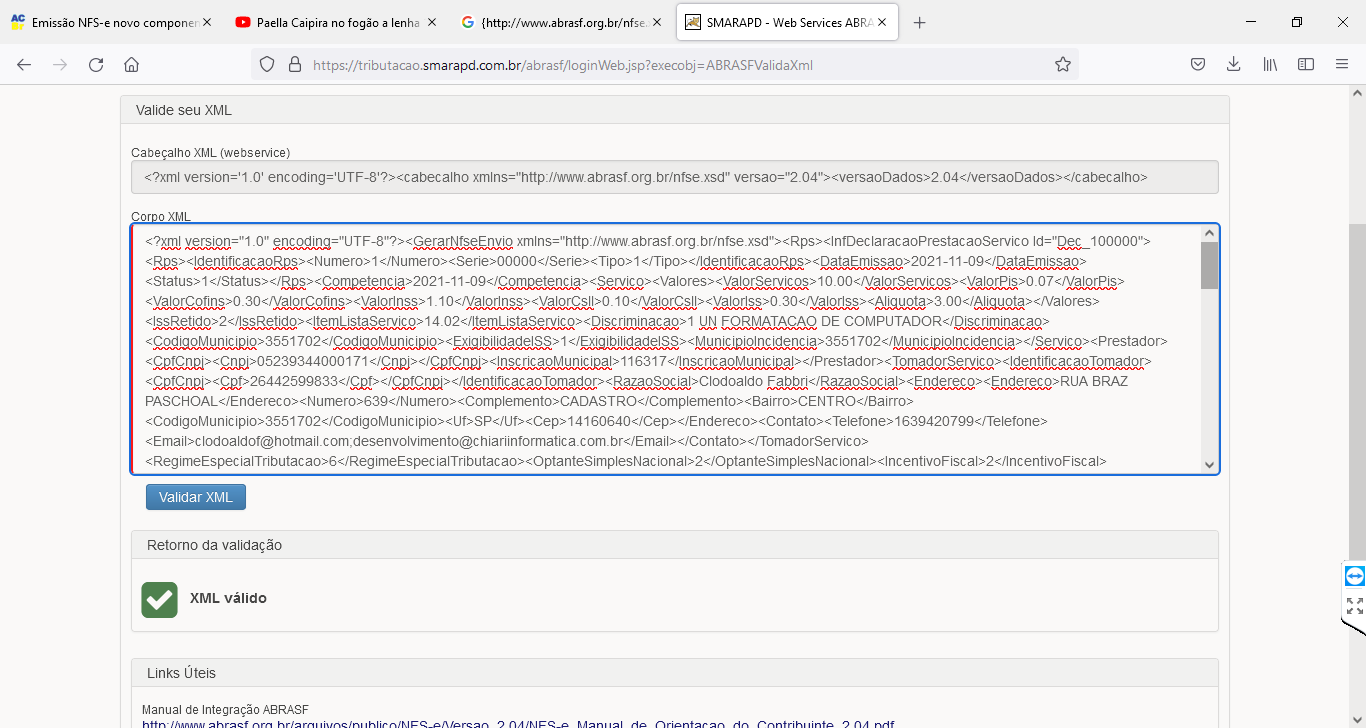Click the XML válido result text
This screenshot has height=728, width=1366.
tap(228, 599)
